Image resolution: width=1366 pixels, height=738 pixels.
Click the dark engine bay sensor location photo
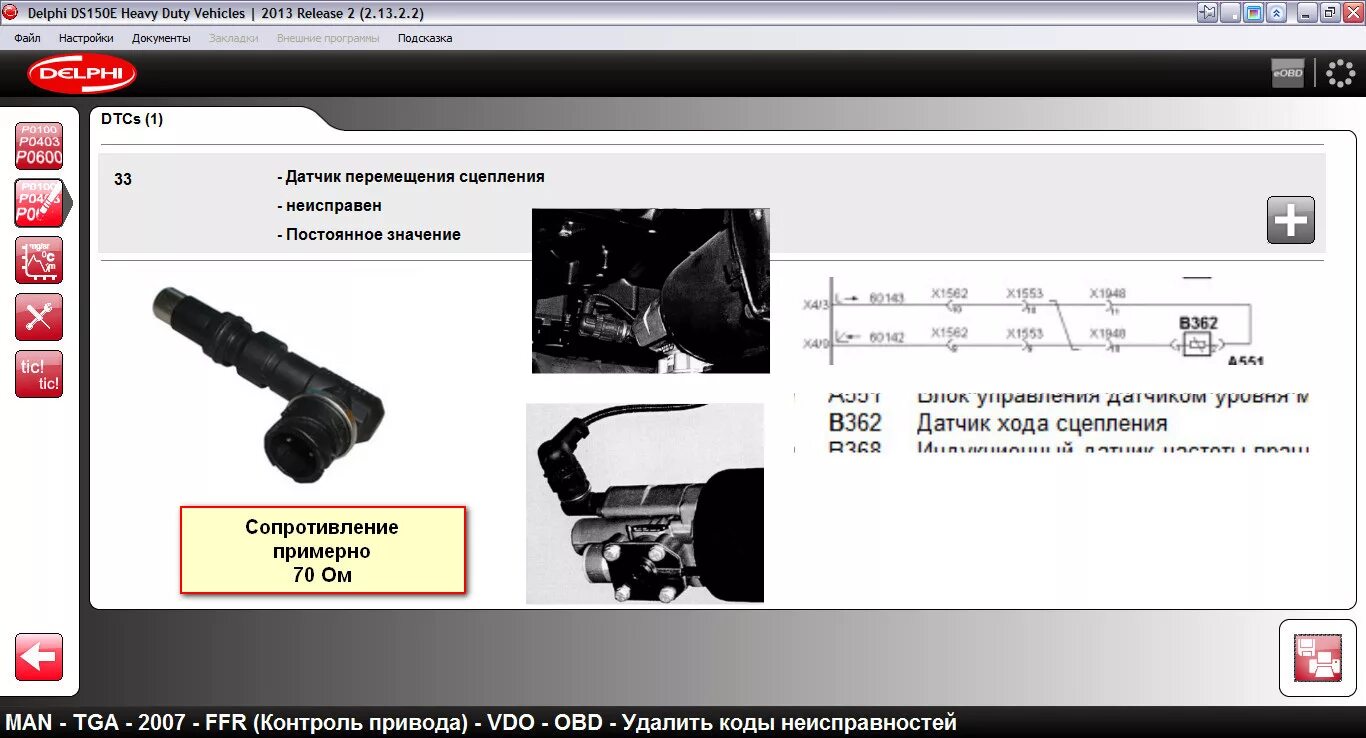[651, 291]
